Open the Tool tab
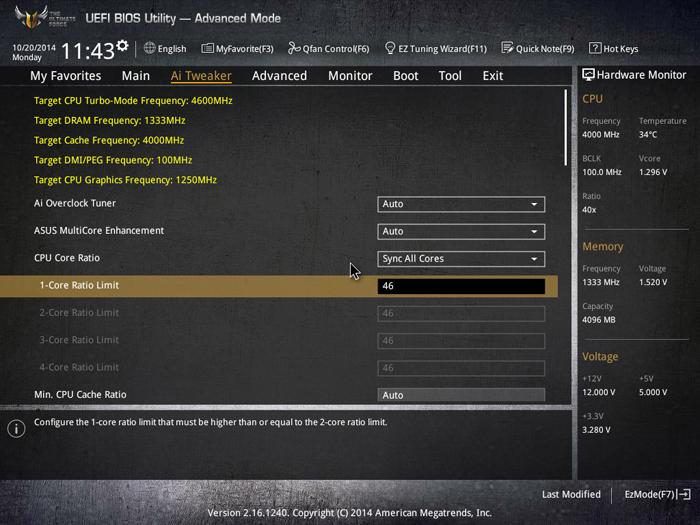Screen dimensions: 700x525 click(450, 76)
